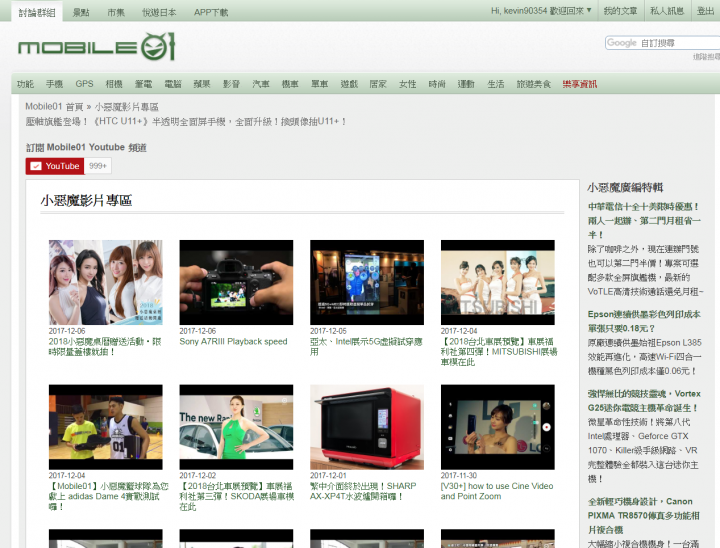720x548 pixels.
Task: Open the 單車 category menu
Action: point(320,84)
